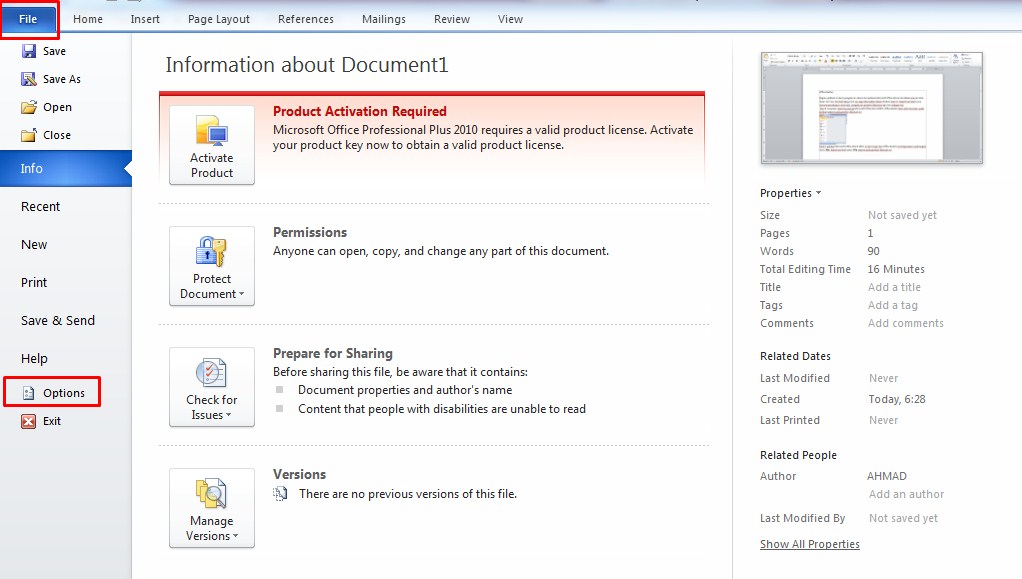Screen dimensions: 1022x579
Task: Click 'Document properties and author's name' text
Action: pyautogui.click(x=405, y=390)
